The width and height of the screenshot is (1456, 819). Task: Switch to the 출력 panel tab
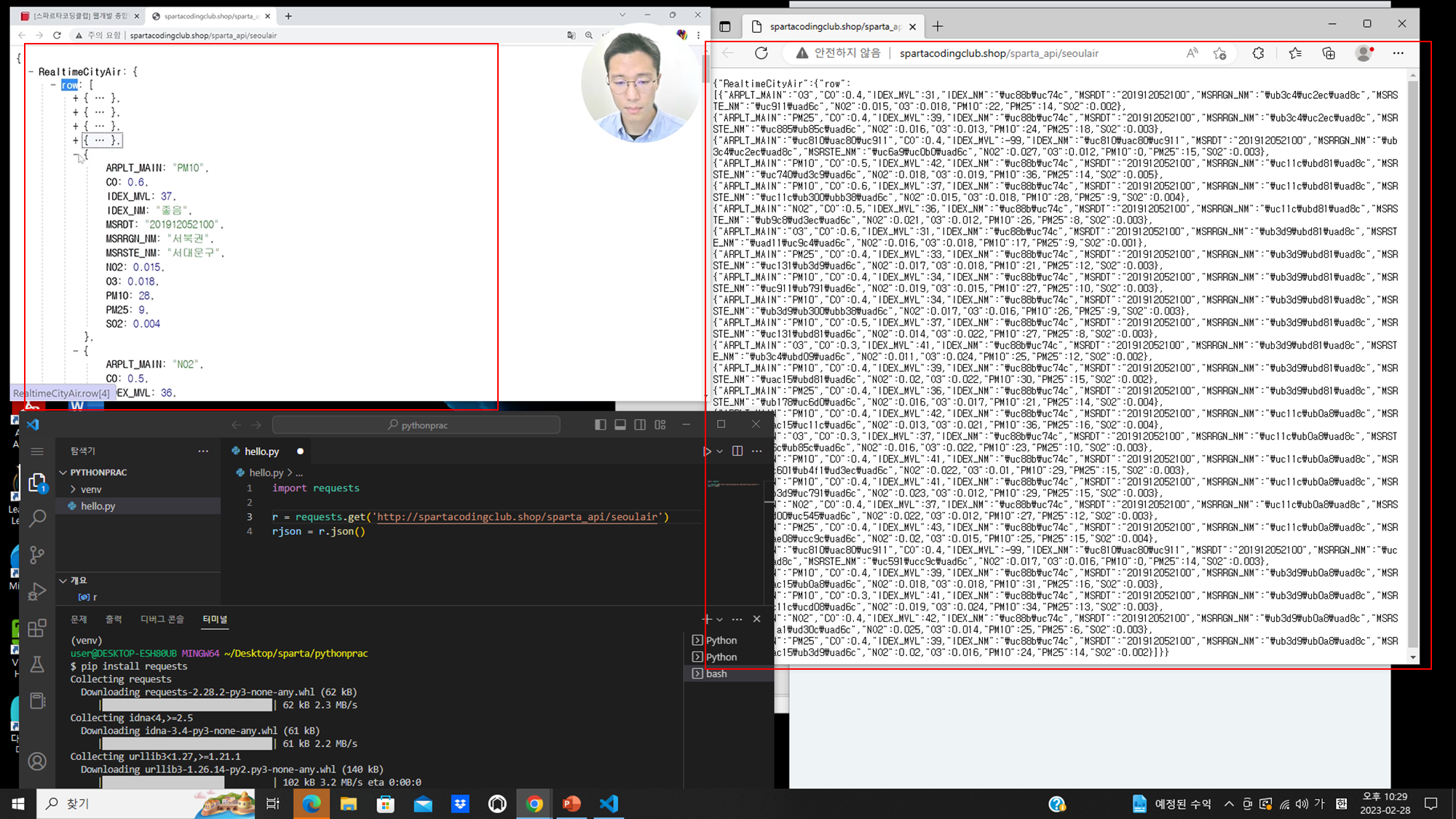[x=114, y=619]
